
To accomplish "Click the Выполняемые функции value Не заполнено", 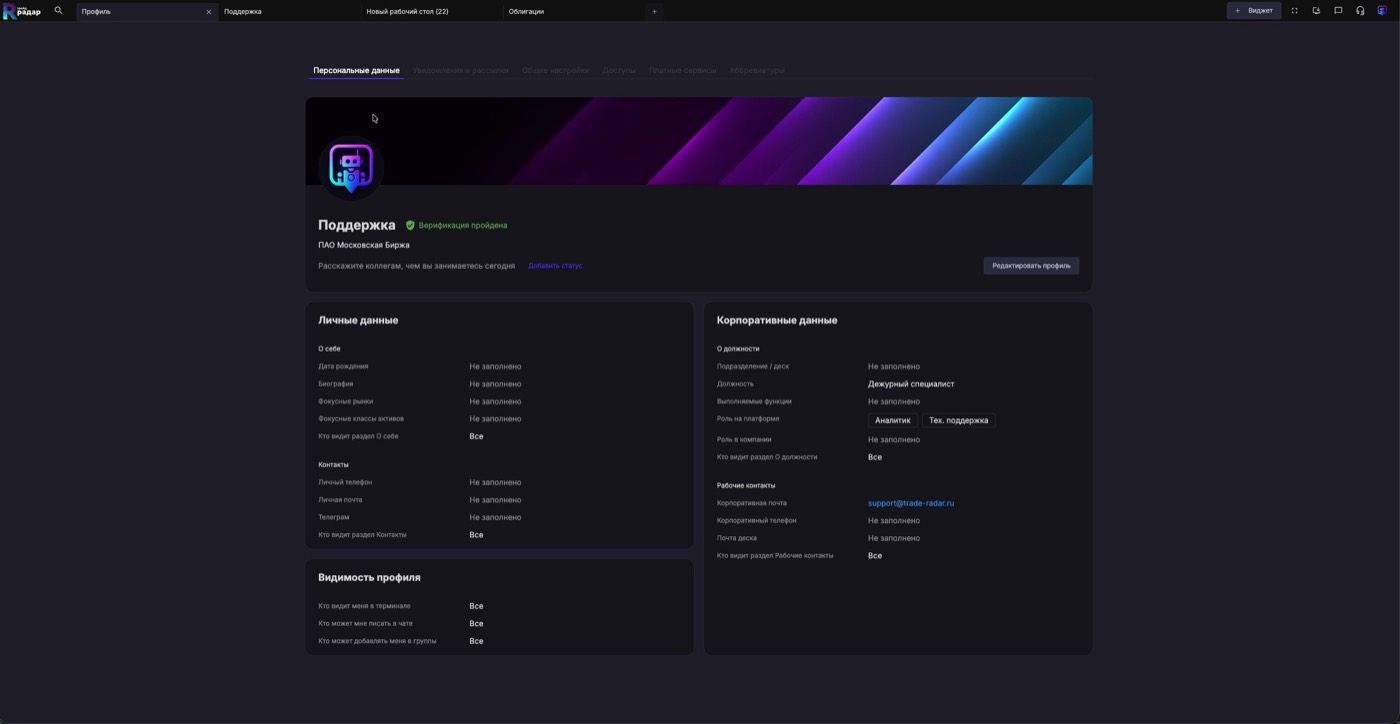I will [x=894, y=402].
